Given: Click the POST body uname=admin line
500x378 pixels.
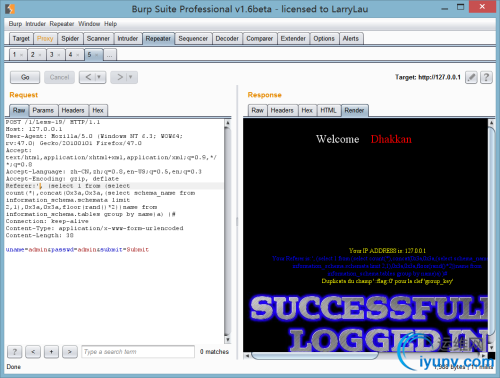Looking at the screenshot, I should (x=77, y=250).
